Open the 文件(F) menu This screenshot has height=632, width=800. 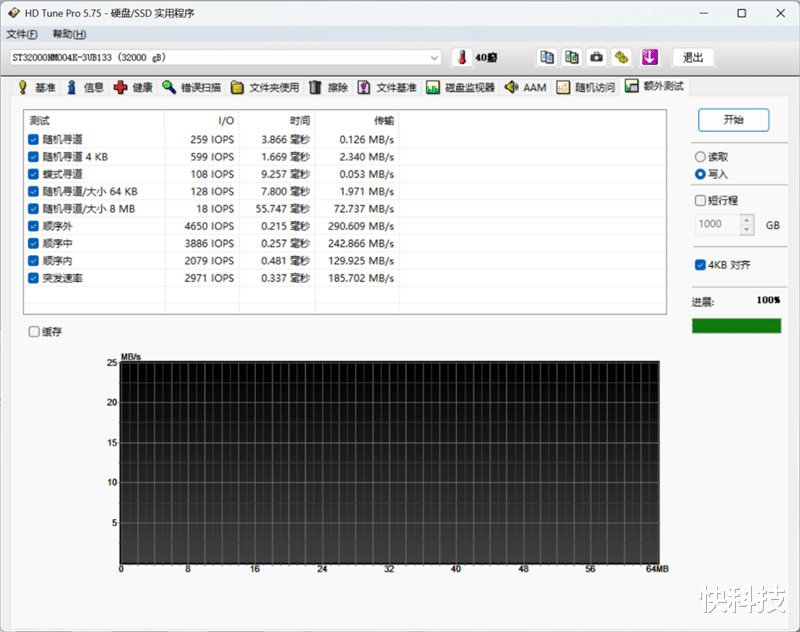(x=22, y=34)
